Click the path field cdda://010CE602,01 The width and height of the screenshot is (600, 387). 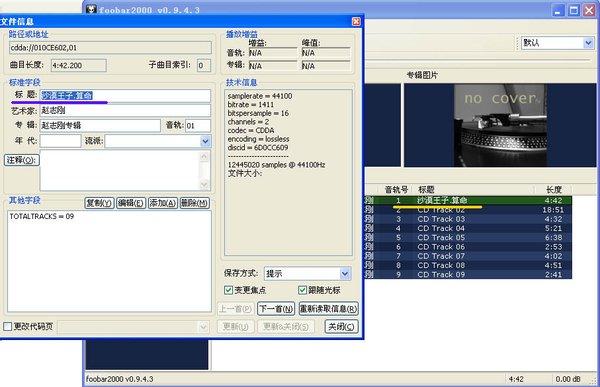click(110, 48)
